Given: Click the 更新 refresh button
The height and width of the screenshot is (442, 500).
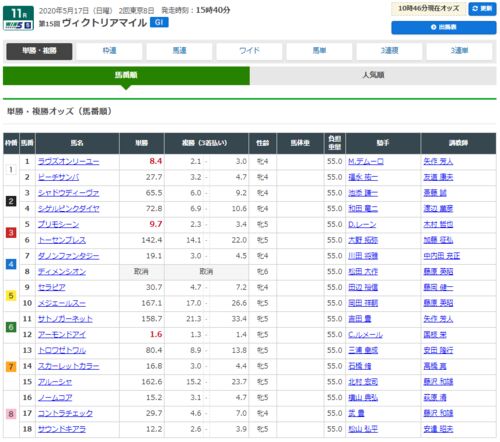Looking at the screenshot, I should click(x=482, y=8).
